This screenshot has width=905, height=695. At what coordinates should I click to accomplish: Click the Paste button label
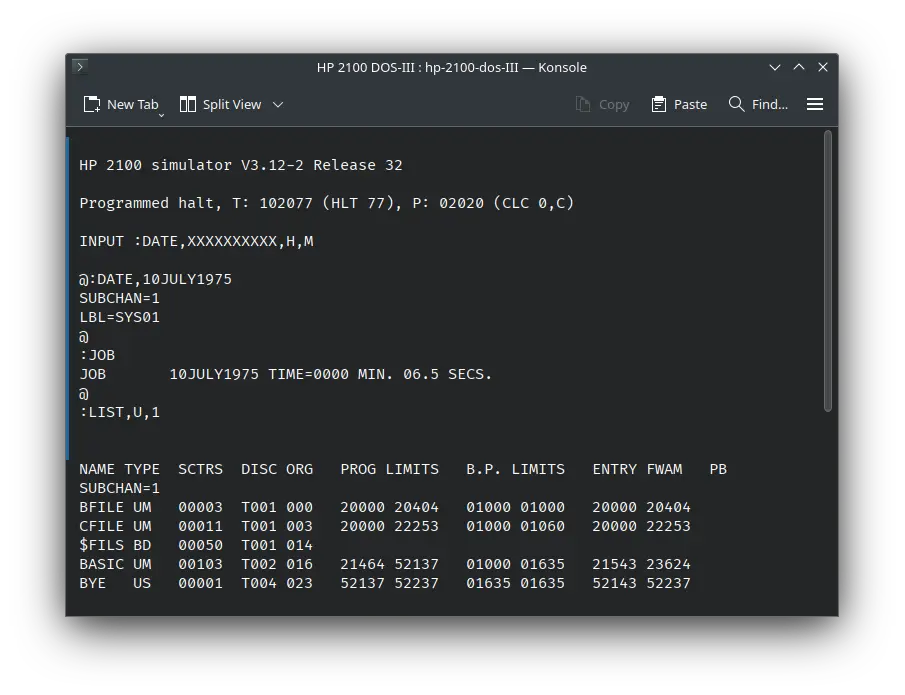pyautogui.click(x=689, y=104)
